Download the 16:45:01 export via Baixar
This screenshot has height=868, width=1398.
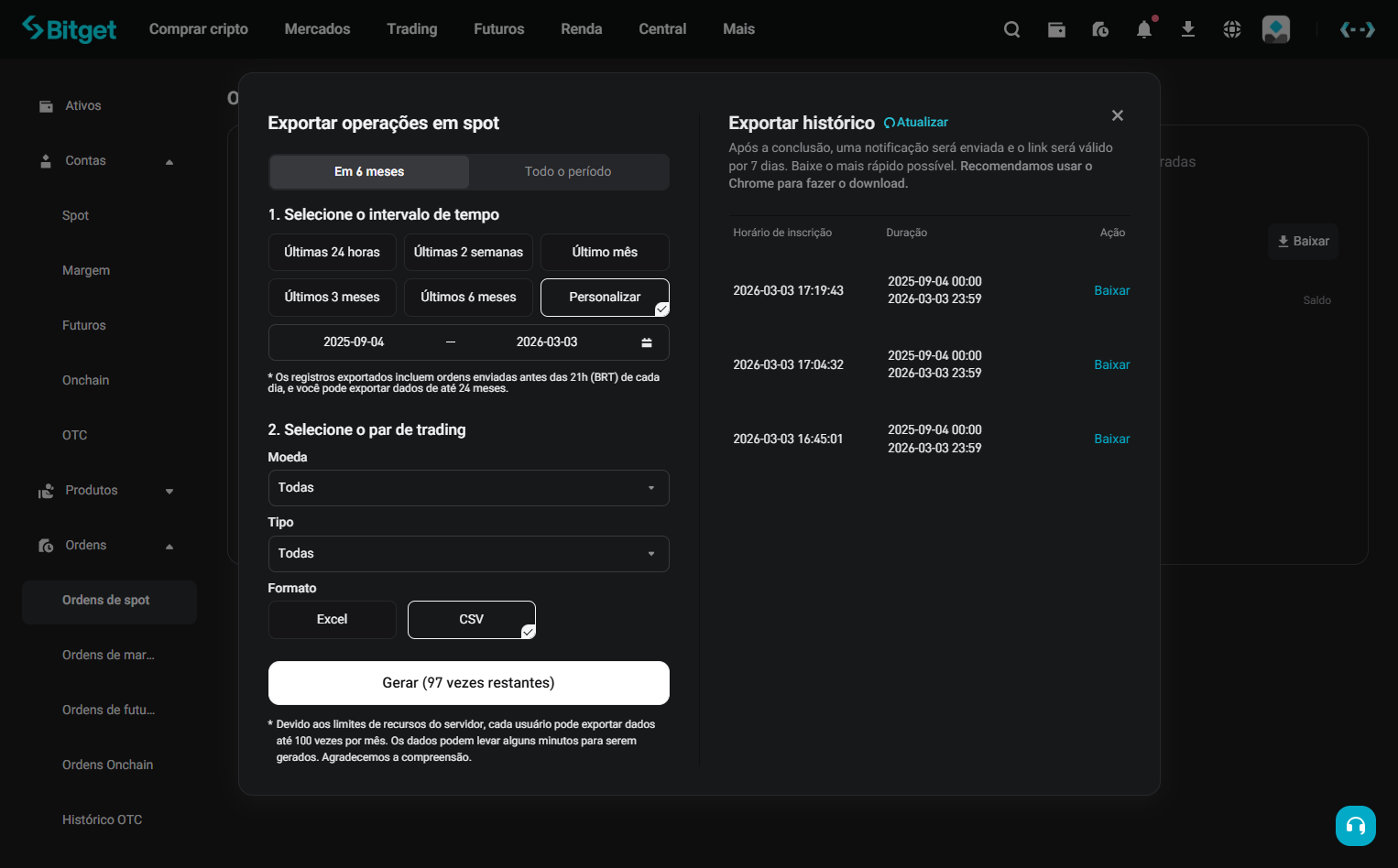(1112, 439)
